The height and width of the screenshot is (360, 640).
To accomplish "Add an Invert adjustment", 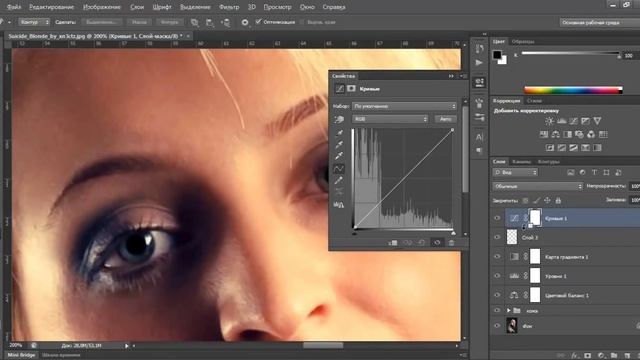I will 550,147.
